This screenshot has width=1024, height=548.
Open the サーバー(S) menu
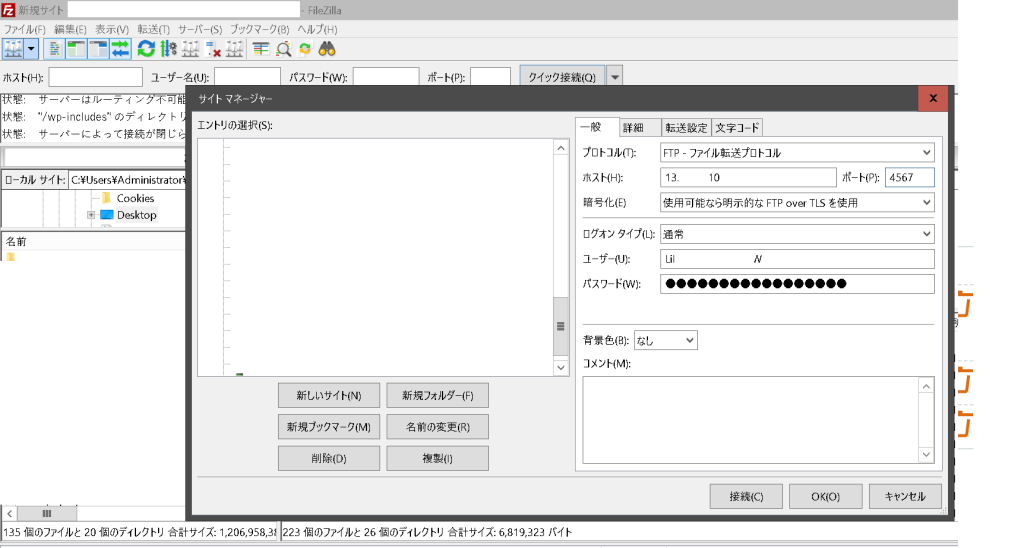point(200,29)
